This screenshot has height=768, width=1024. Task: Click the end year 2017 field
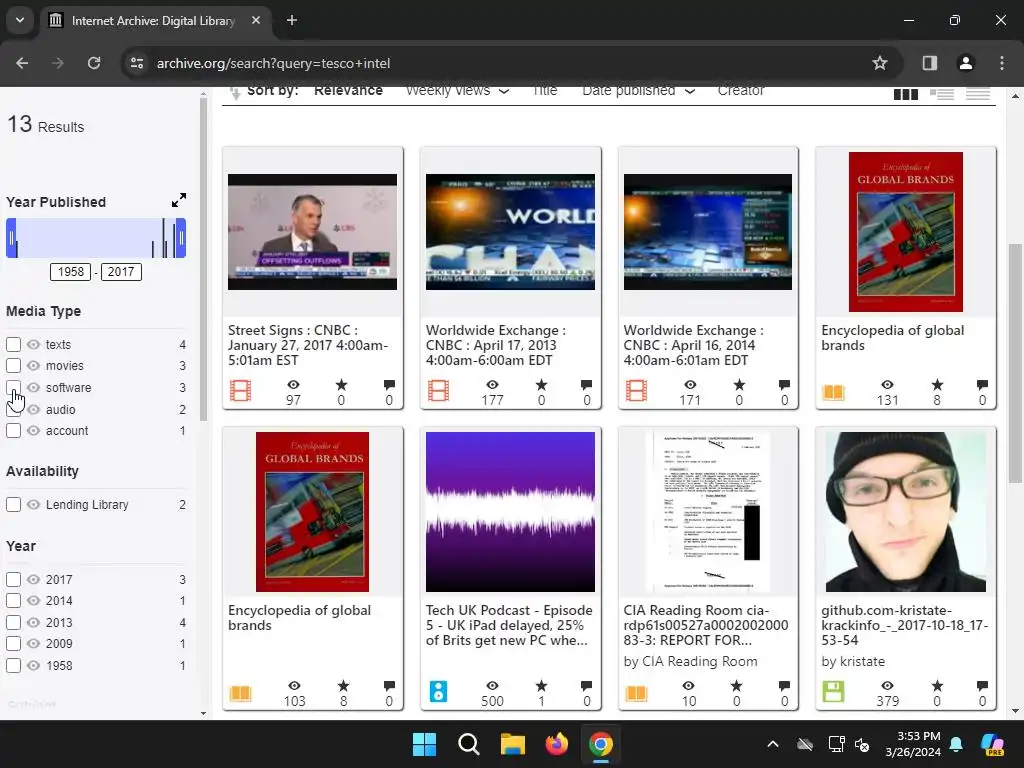click(x=121, y=272)
